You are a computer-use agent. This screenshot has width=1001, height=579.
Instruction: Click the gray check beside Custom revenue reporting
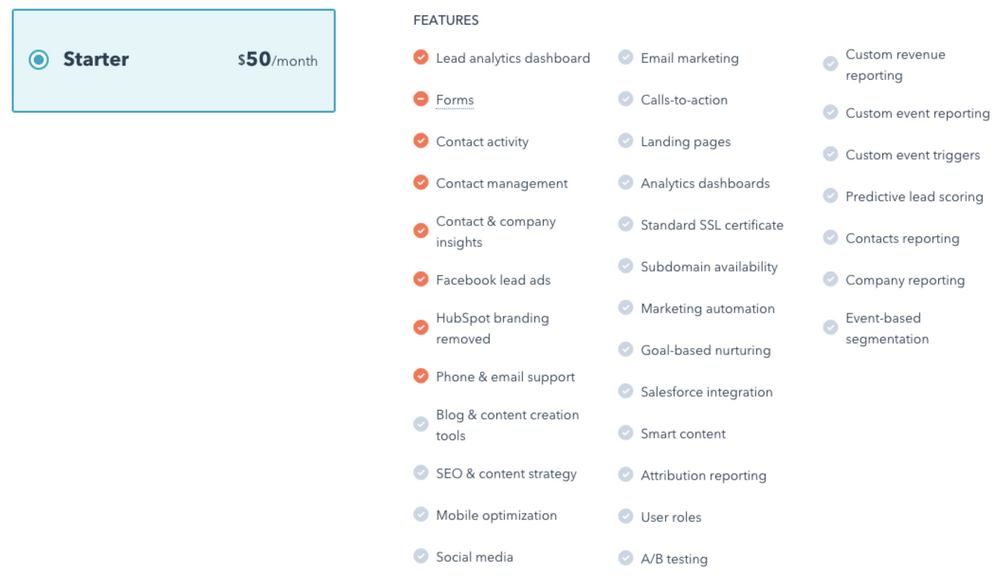click(x=831, y=64)
